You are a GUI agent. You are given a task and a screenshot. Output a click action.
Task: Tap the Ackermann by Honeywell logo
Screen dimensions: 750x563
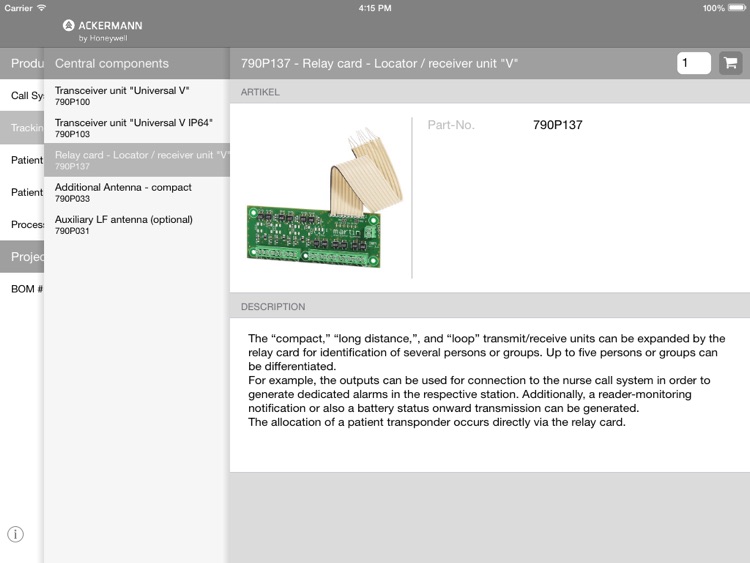pyautogui.click(x=102, y=31)
